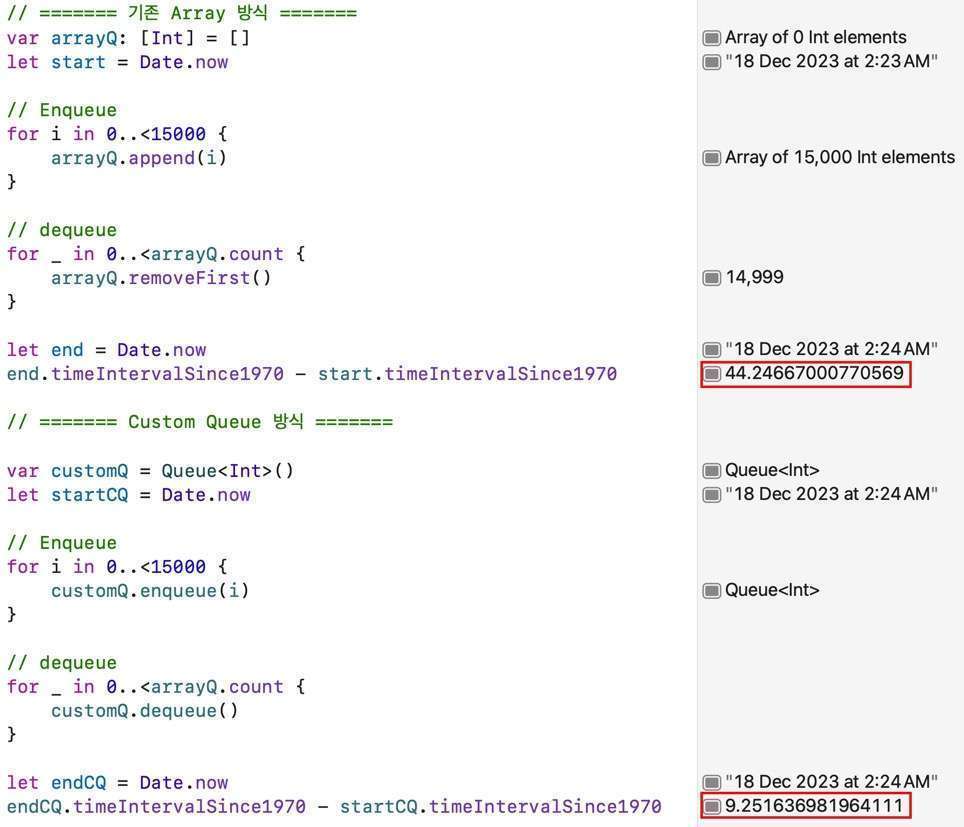Click the Queue<Int> result icon on the customQ declaration line

[712, 471]
